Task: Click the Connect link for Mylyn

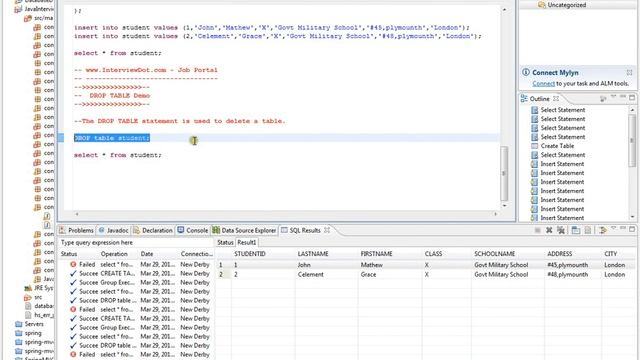Action: tap(543, 83)
